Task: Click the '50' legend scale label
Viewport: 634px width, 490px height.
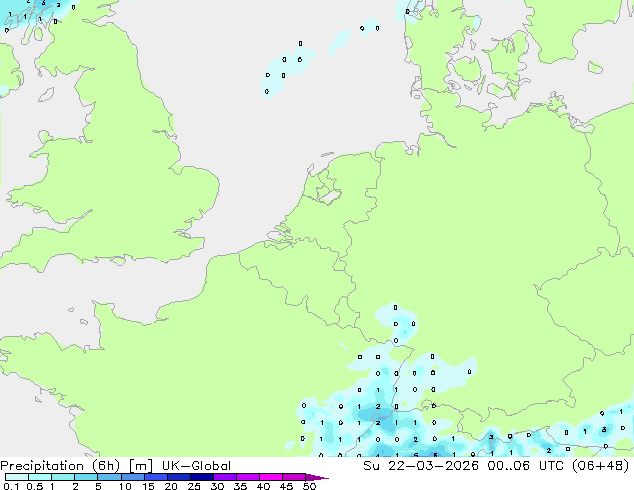Action: point(309,486)
